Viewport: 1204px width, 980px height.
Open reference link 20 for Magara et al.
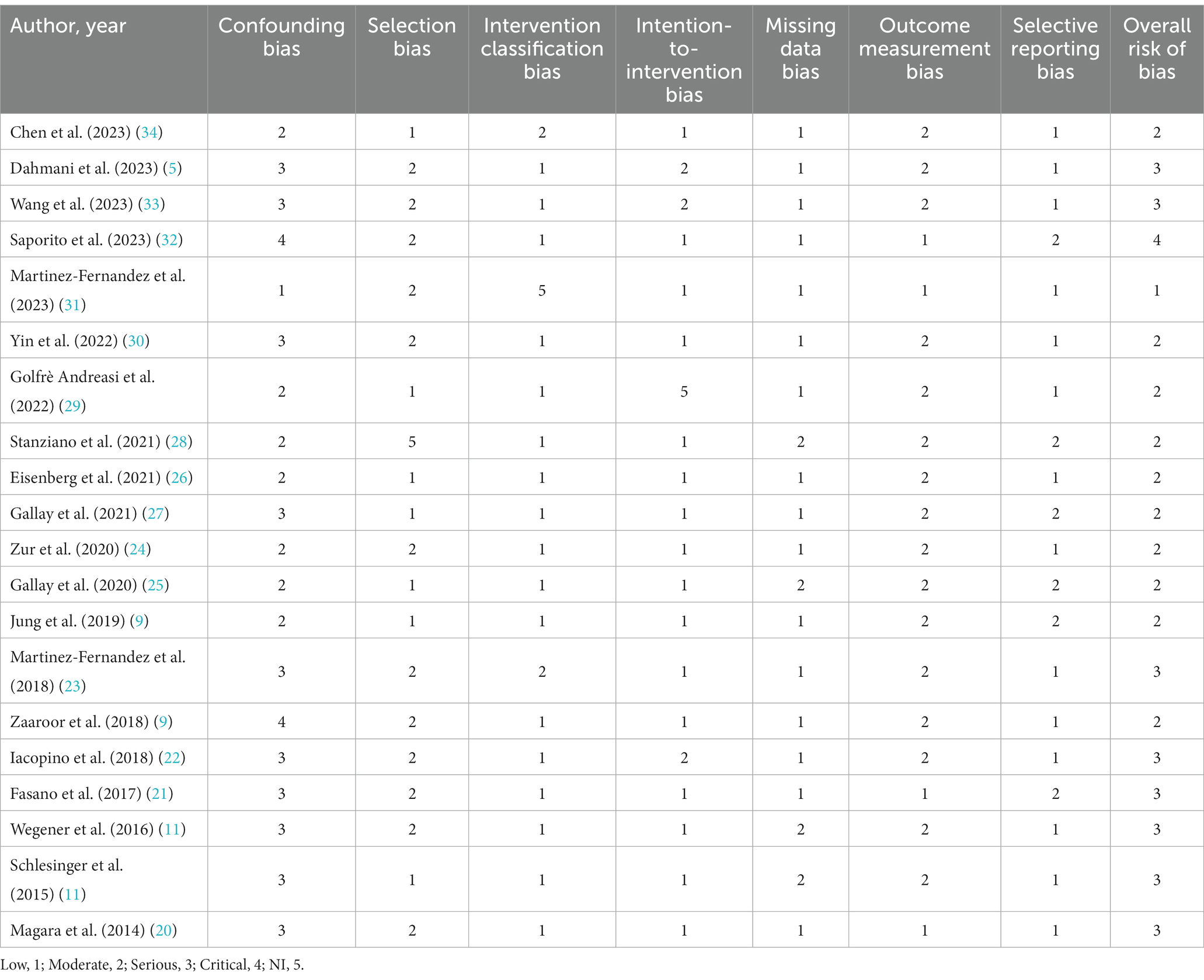coord(163,930)
